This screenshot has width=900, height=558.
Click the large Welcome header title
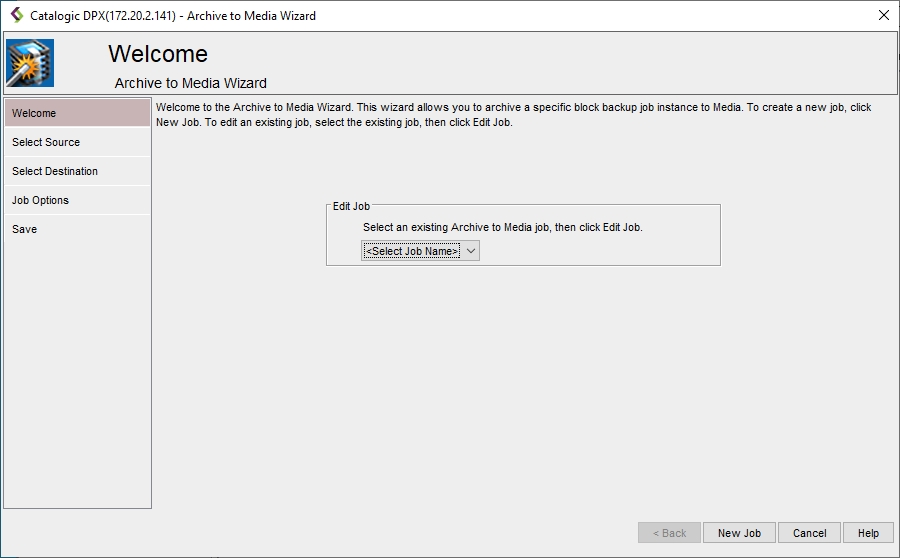point(158,54)
